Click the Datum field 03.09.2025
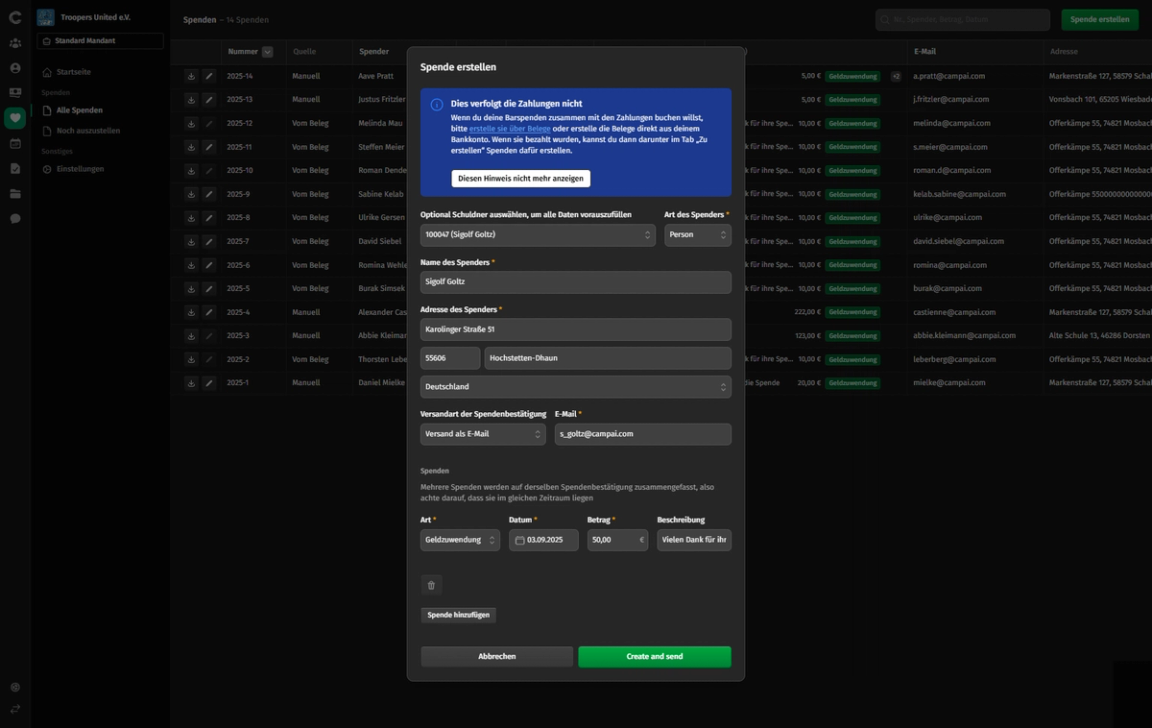 click(x=544, y=540)
